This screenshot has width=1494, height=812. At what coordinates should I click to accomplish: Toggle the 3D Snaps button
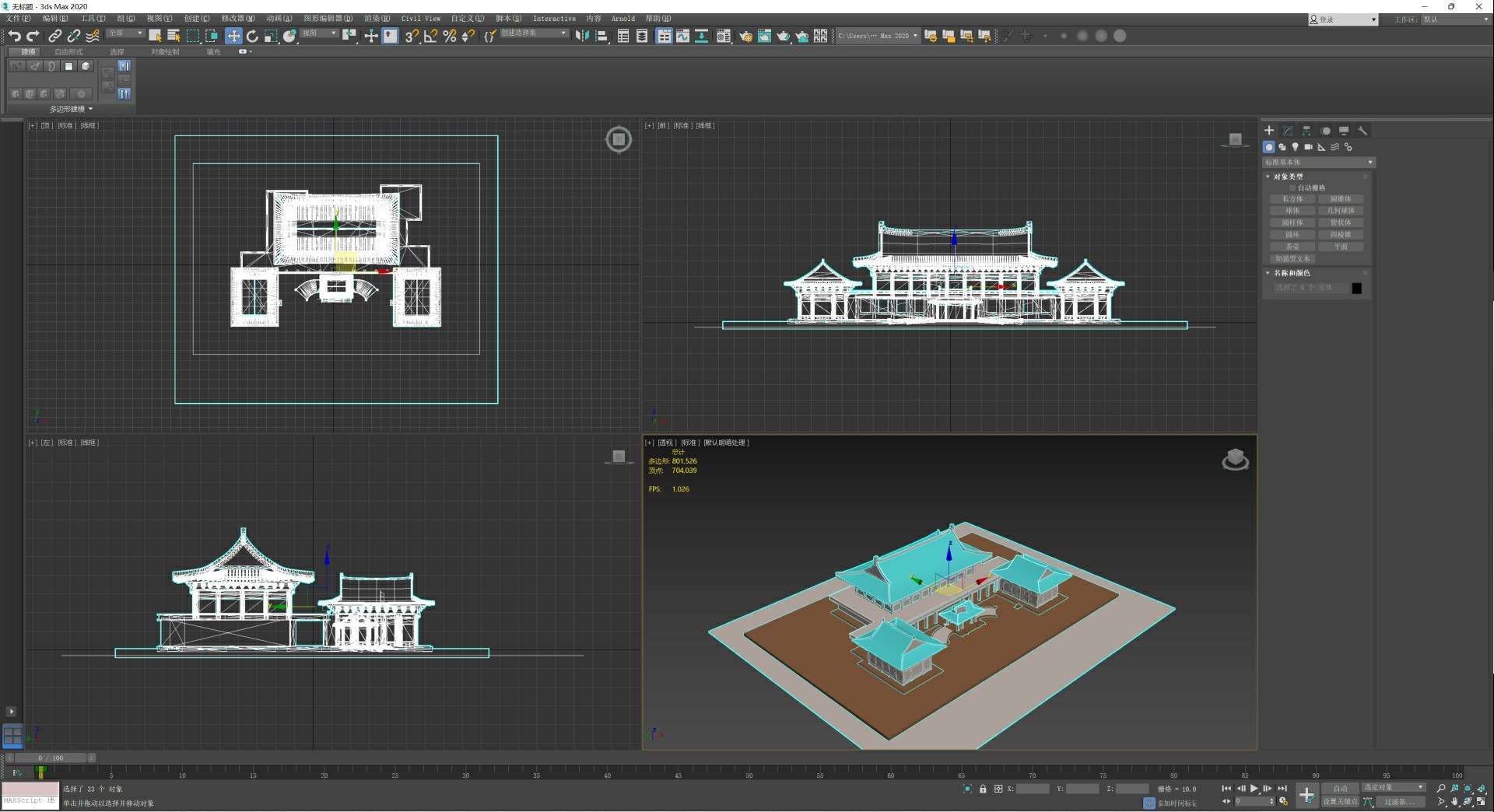pos(412,36)
